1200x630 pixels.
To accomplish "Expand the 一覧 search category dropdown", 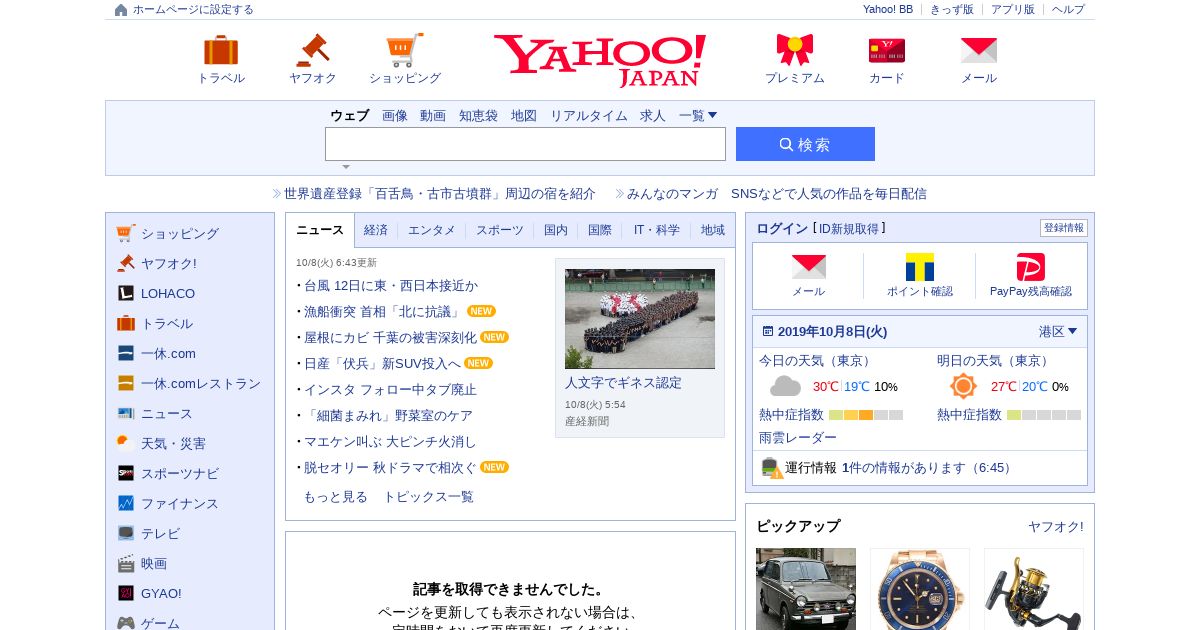I will coord(698,115).
